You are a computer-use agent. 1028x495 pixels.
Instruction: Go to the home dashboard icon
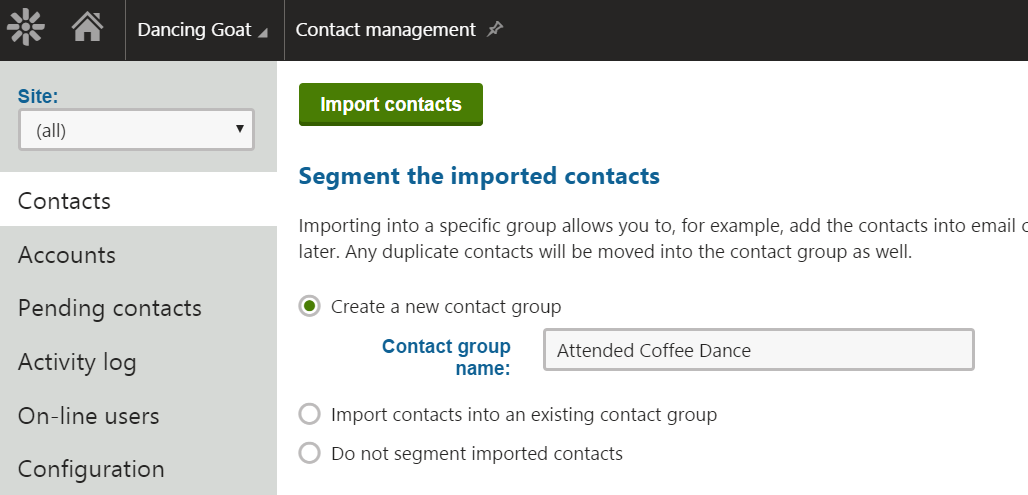click(x=87, y=28)
